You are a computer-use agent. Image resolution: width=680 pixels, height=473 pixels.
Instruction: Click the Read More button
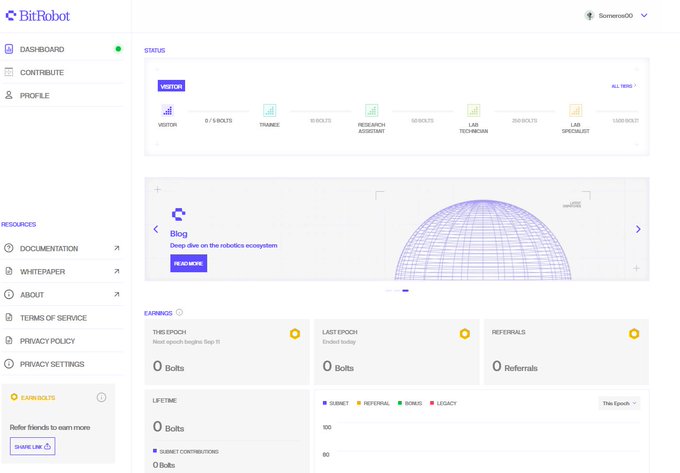click(x=189, y=263)
